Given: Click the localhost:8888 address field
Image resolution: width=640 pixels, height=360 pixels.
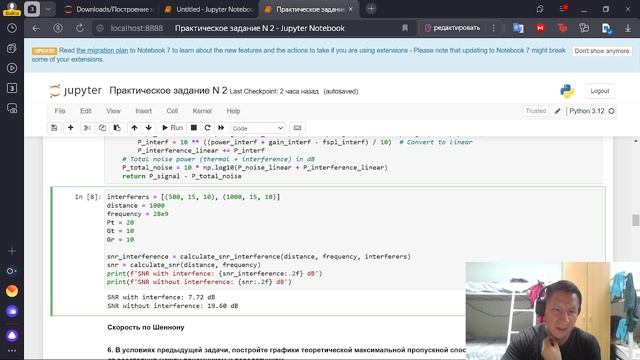Looking at the screenshot, I should click(137, 28).
